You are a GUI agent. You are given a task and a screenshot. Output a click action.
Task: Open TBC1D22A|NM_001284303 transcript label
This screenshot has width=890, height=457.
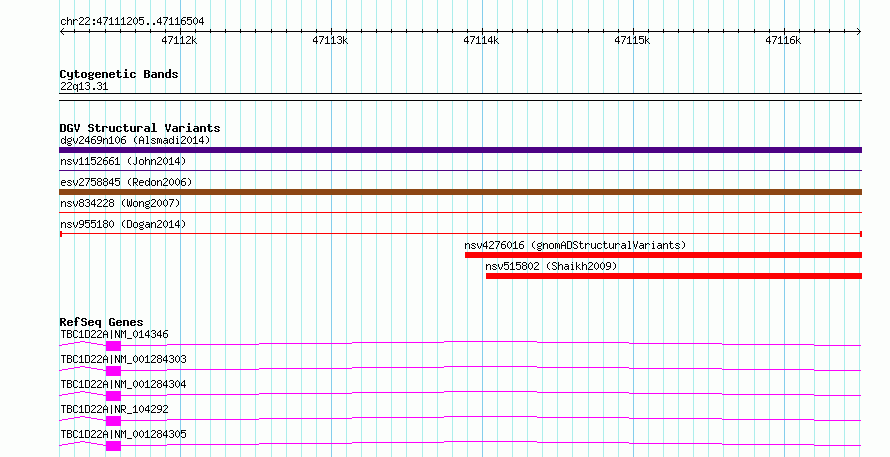[123, 359]
